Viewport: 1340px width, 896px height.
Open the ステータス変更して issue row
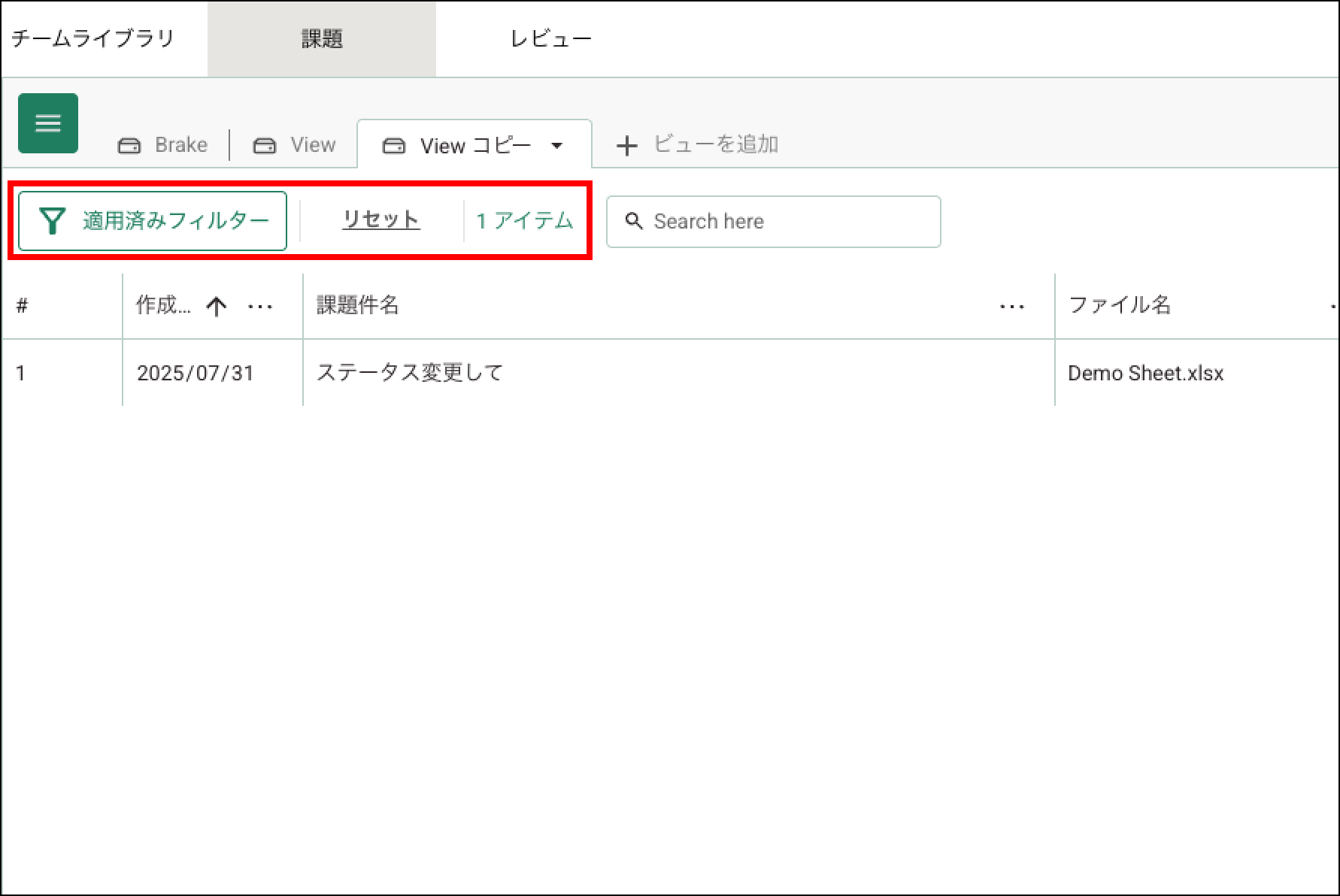pyautogui.click(x=410, y=373)
